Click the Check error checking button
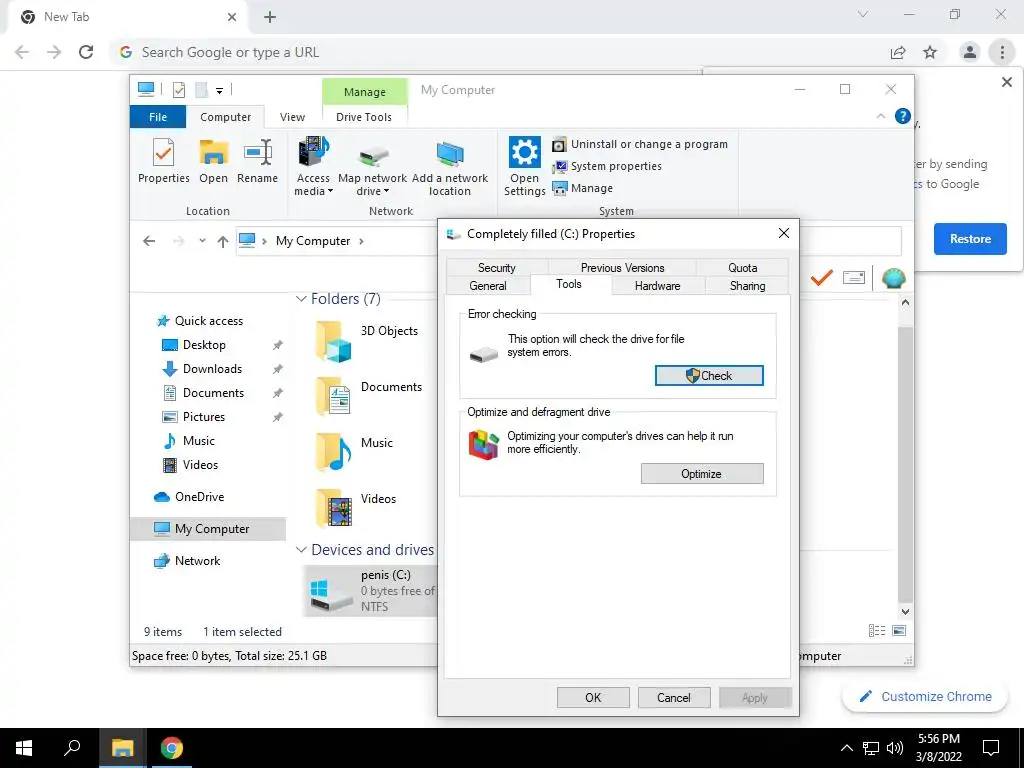The width and height of the screenshot is (1024, 768). pyautogui.click(x=709, y=376)
